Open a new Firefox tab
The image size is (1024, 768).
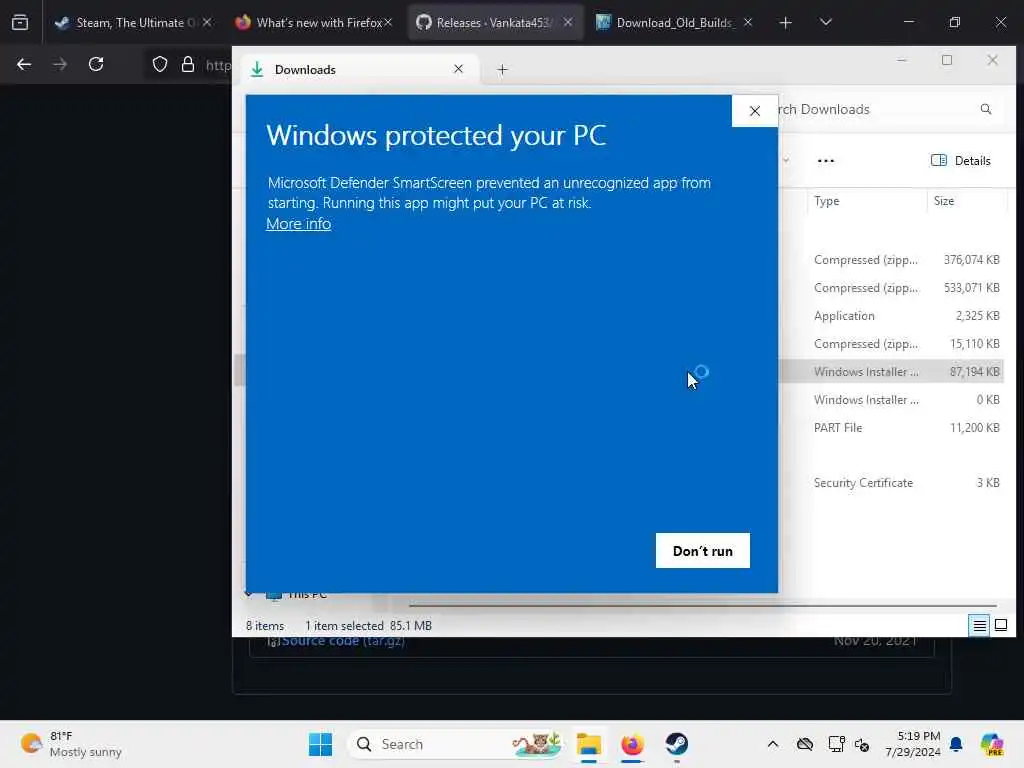(785, 23)
